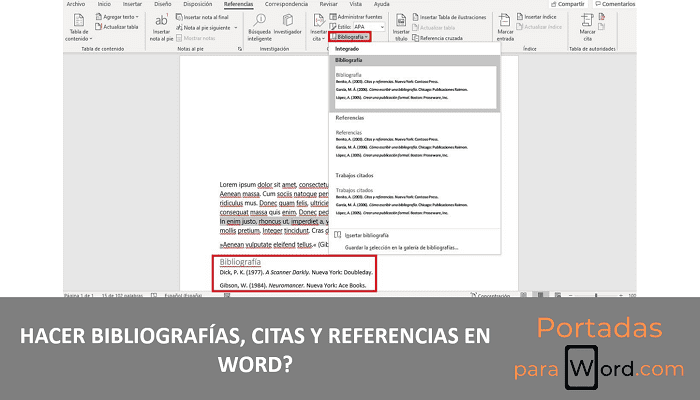Viewport: 700px width, 400px height.
Task: Click the zoom slider in status bar
Action: coord(596,296)
